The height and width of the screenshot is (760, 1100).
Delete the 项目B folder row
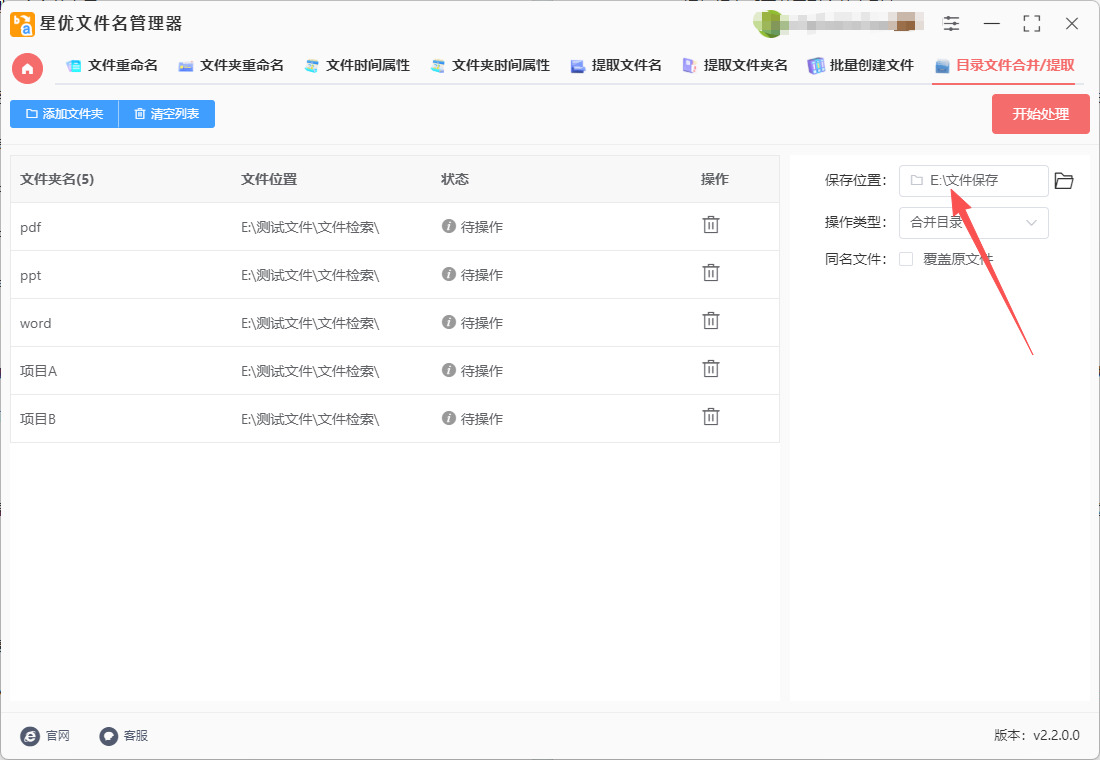click(710, 417)
